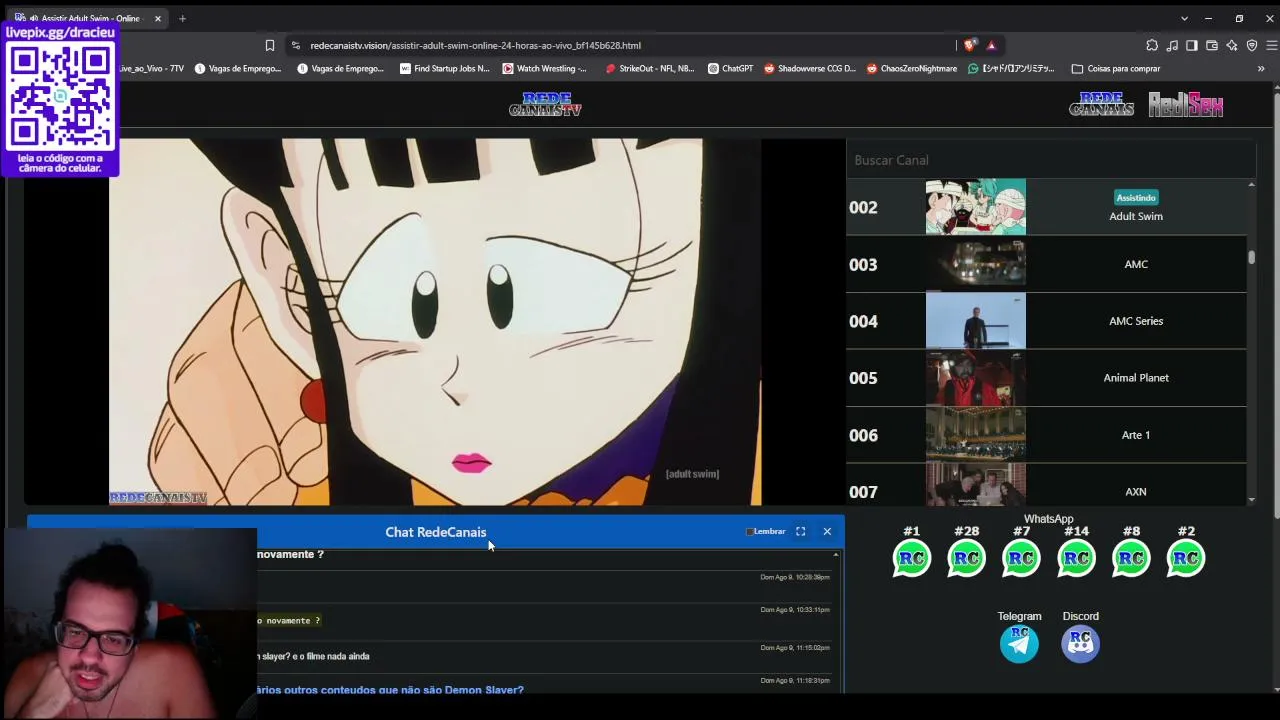This screenshot has height=720, width=1280.
Task: Open the ChaosZeroNightmare bookmark
Action: coord(911,69)
